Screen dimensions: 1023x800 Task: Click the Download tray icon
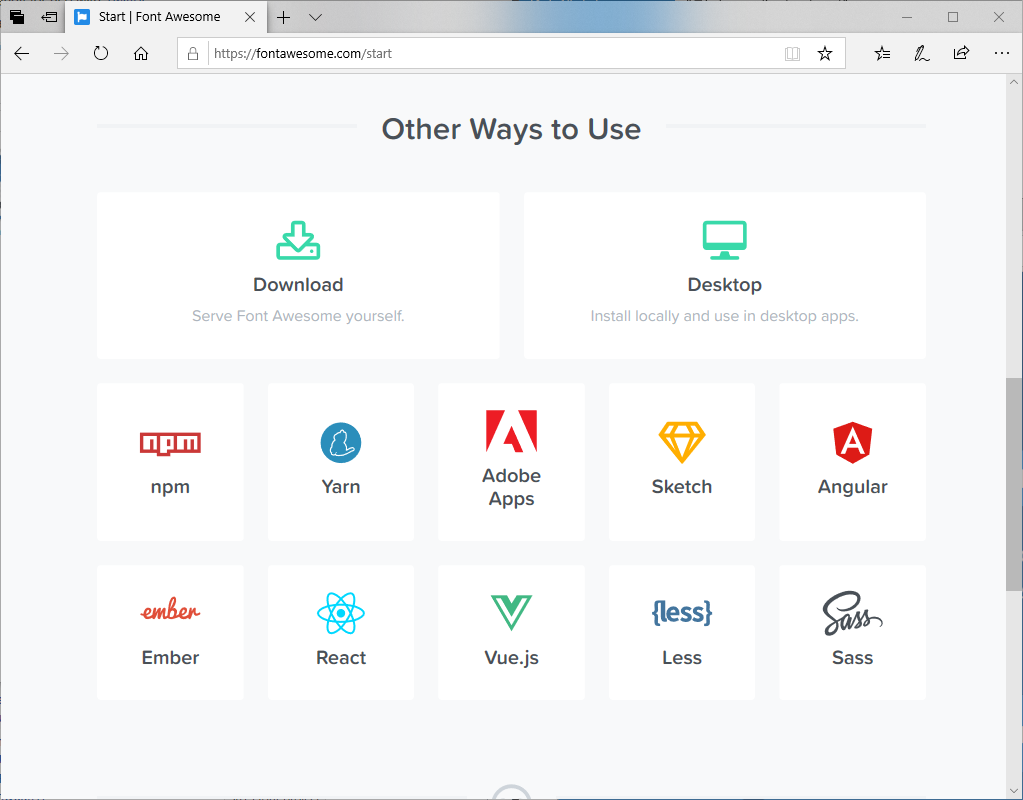pos(298,240)
